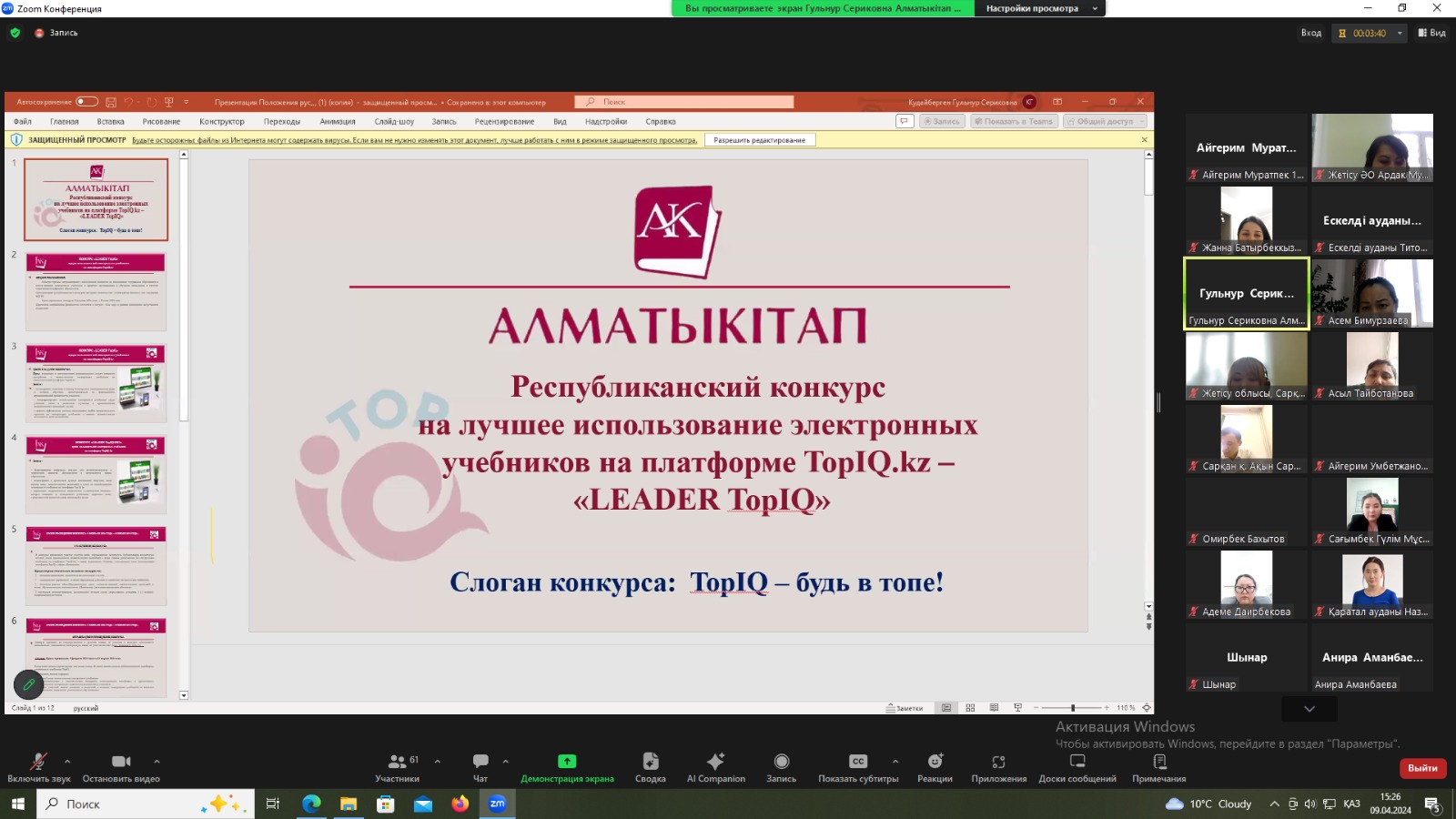Click the red Выйти leave button
Viewport: 1456px width, 819px height.
coord(1422,768)
